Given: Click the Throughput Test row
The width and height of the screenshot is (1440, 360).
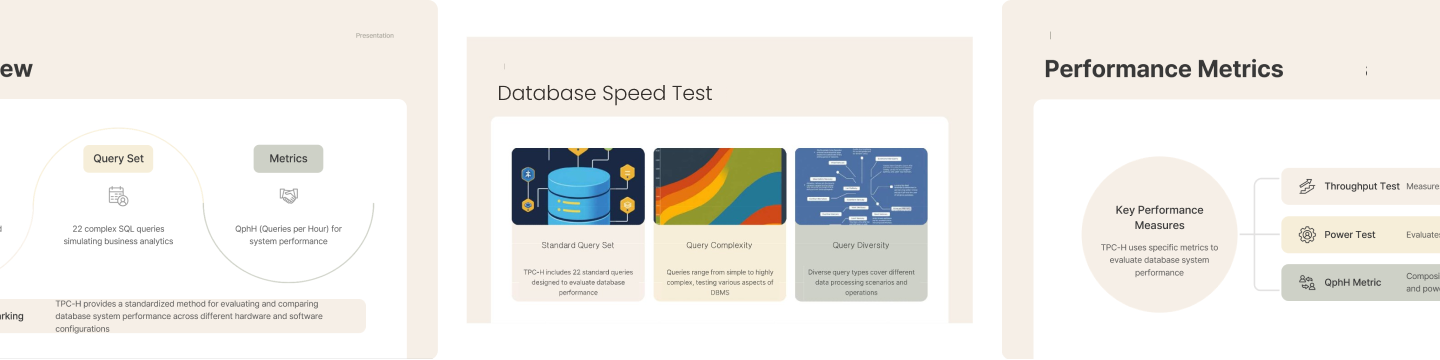Looking at the screenshot, I should [x=1361, y=187].
